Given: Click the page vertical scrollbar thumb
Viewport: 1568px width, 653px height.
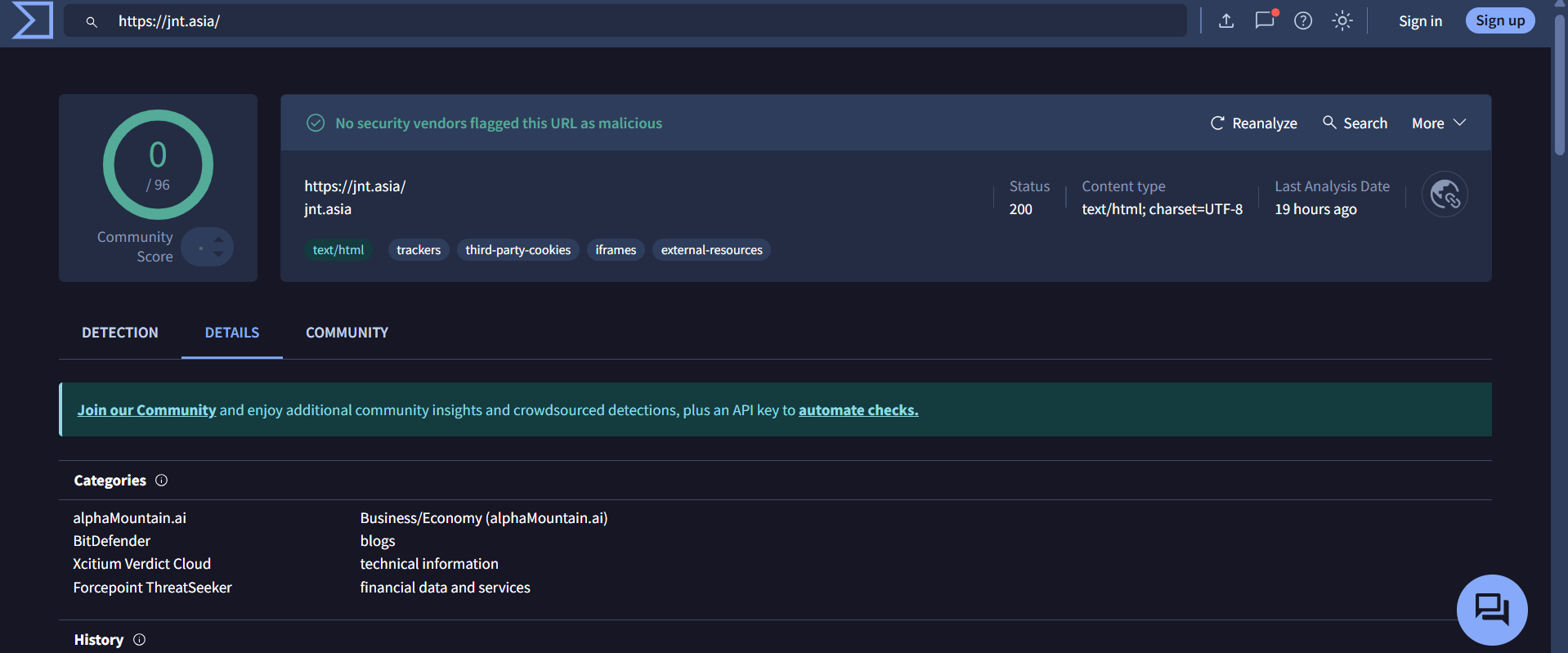Looking at the screenshot, I should click(x=1560, y=83).
